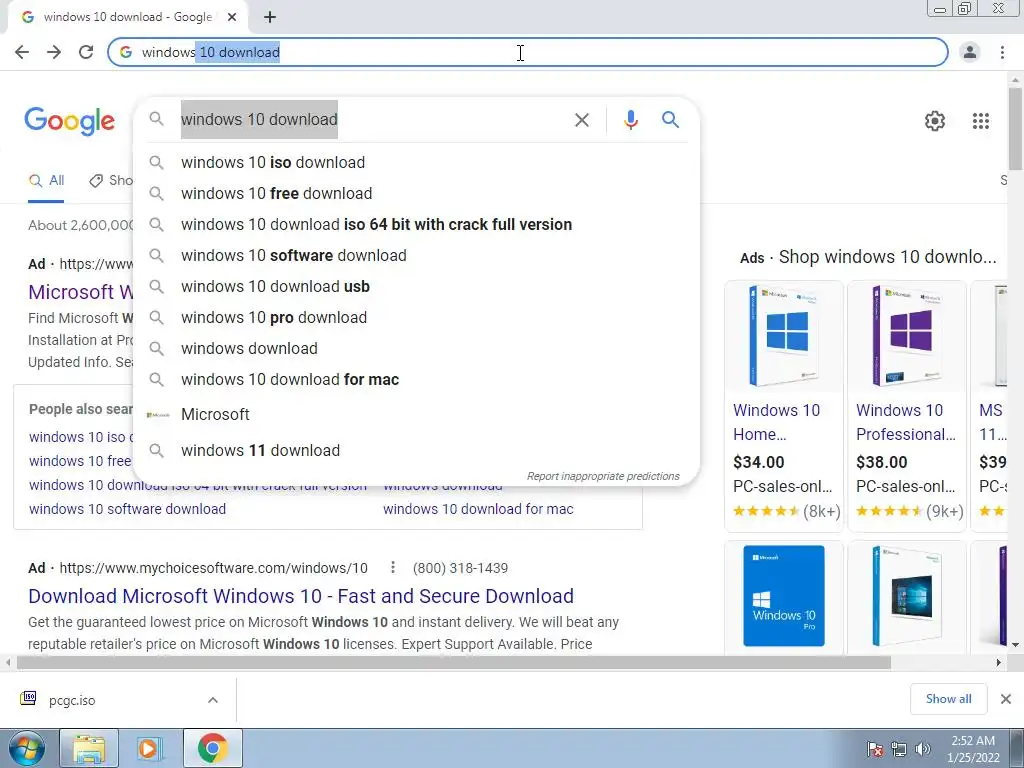
Task: Choose suggestion 'windows 10 software download'
Action: click(416, 255)
